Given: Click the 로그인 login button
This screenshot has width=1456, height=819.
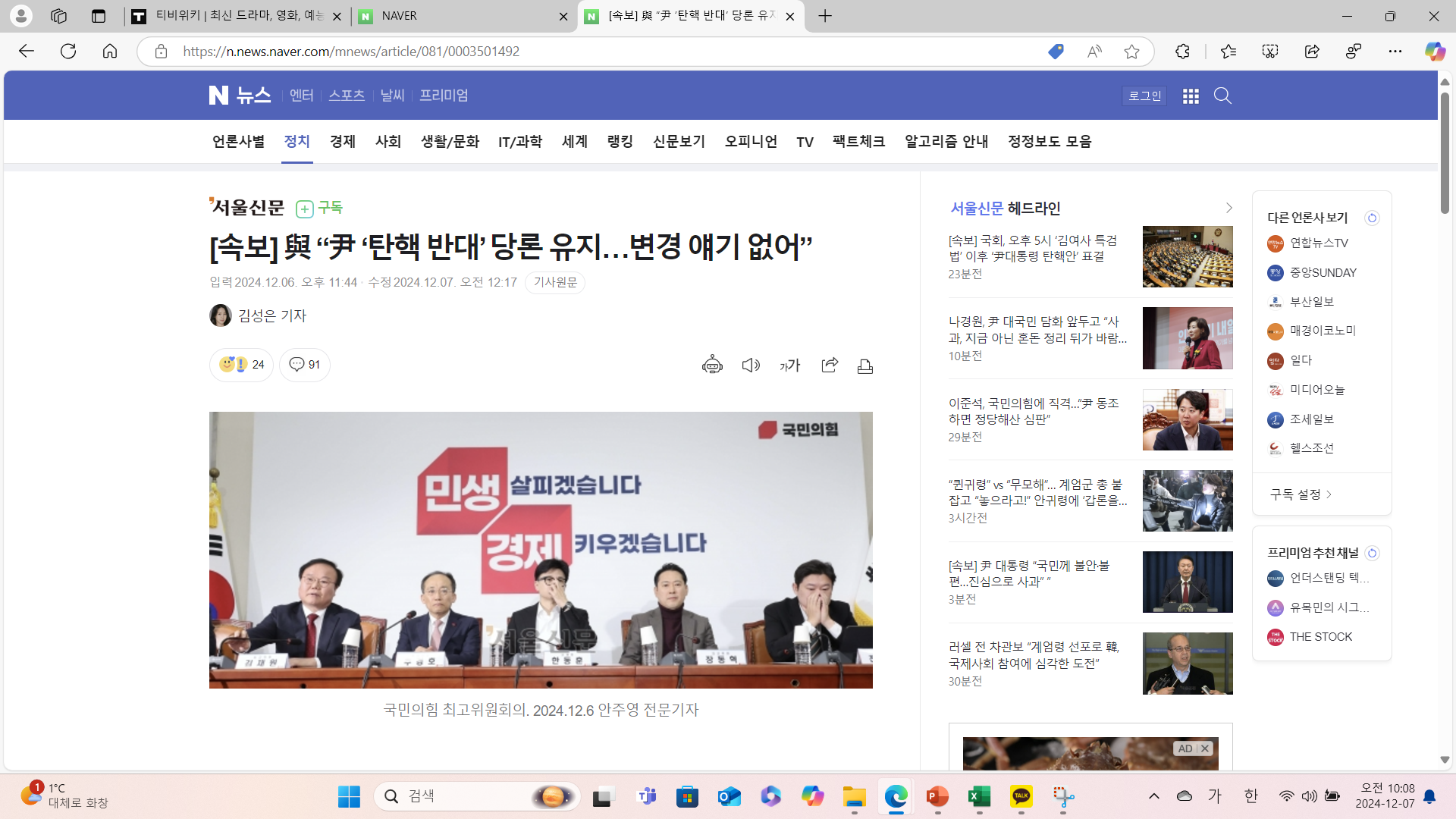Looking at the screenshot, I should tap(1144, 96).
